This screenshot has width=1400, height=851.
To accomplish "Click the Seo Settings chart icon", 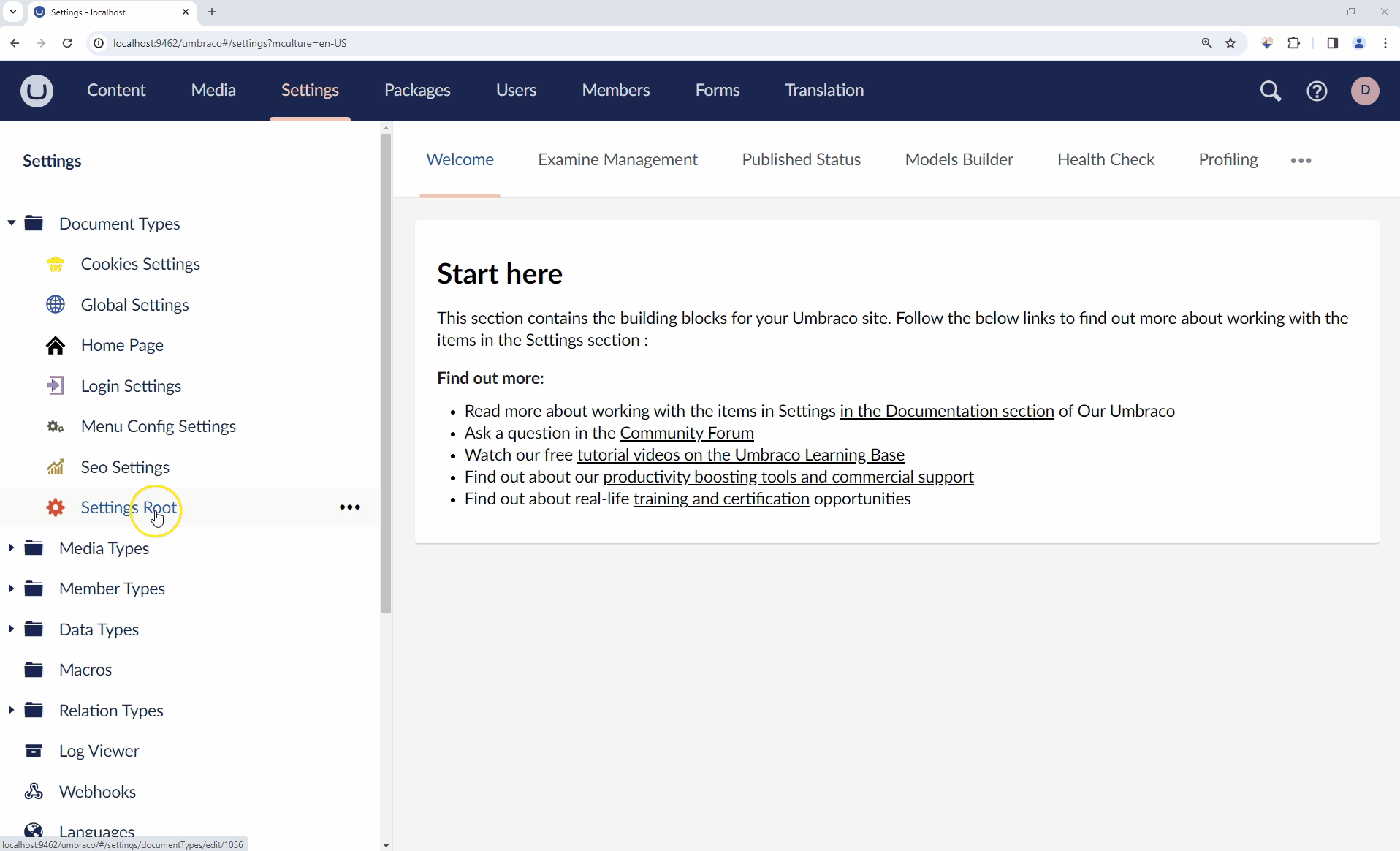I will pos(56,466).
